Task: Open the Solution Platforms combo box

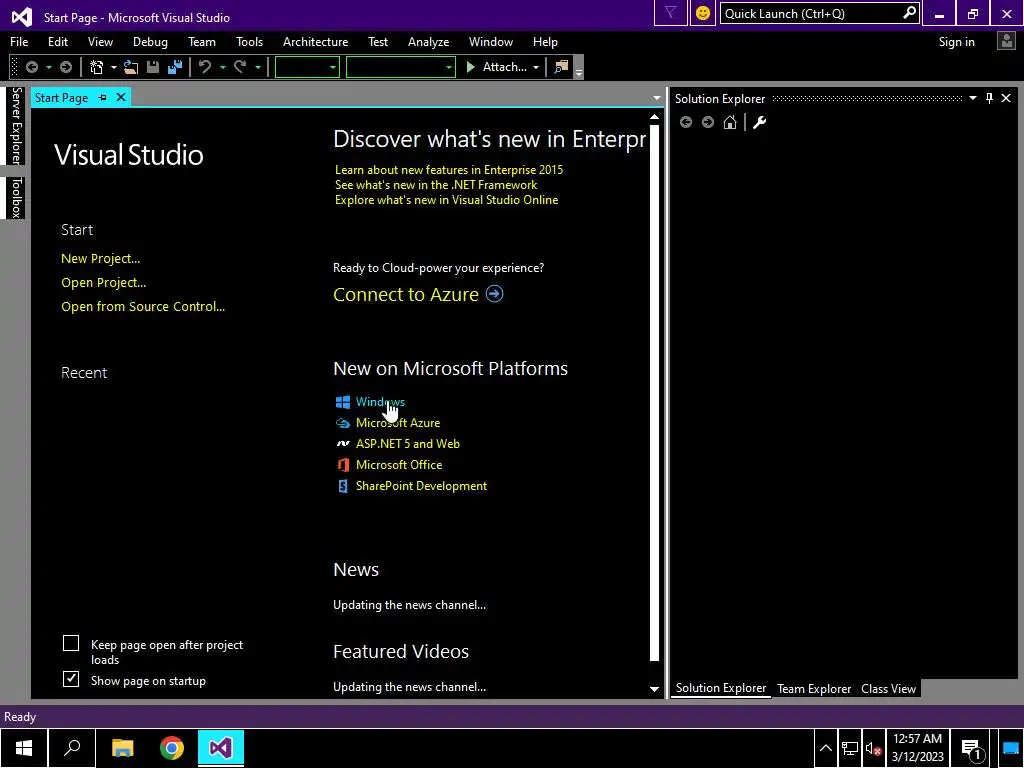Action: (x=400, y=67)
